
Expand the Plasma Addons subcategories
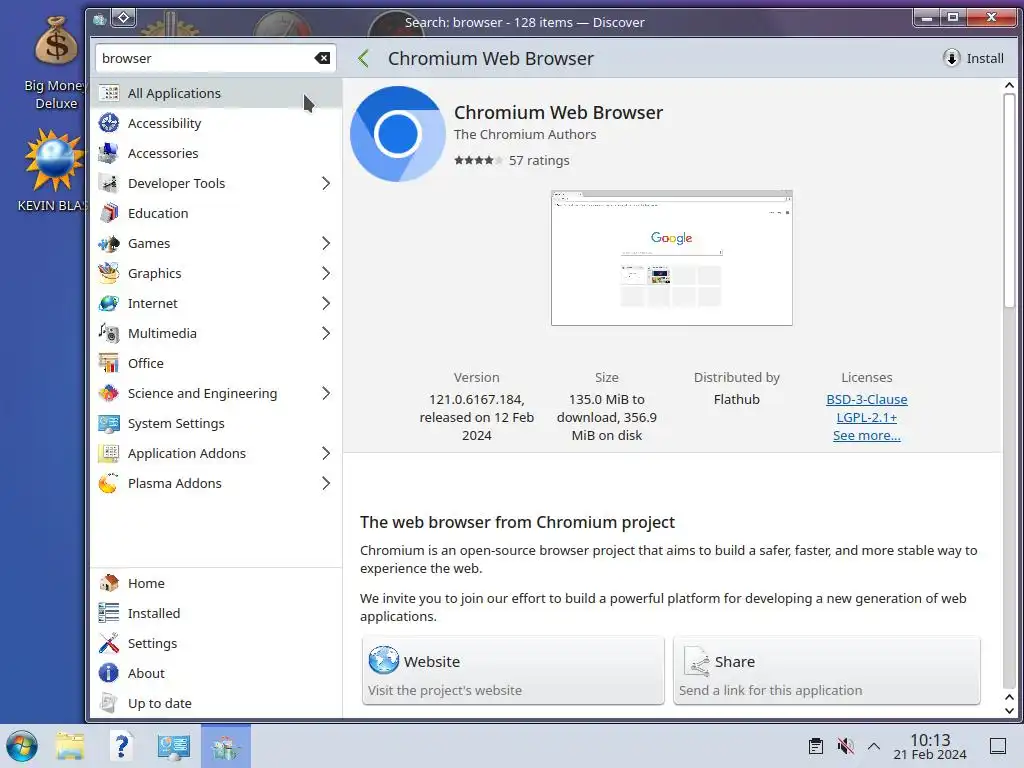[326, 484]
